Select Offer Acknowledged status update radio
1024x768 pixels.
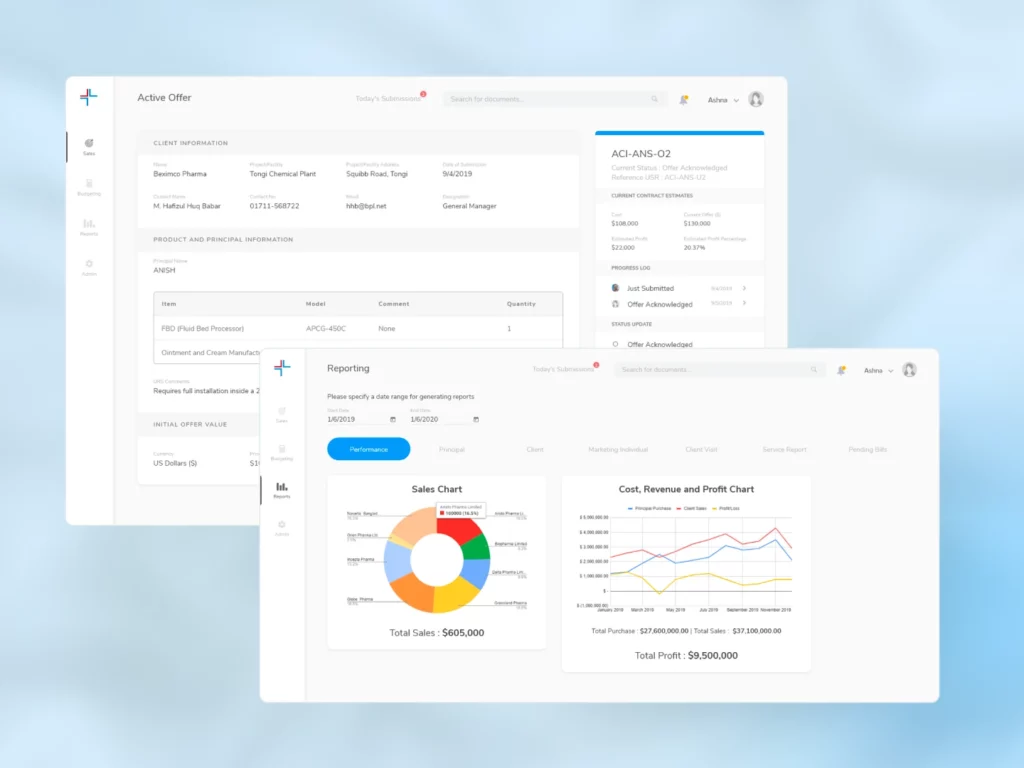[615, 344]
